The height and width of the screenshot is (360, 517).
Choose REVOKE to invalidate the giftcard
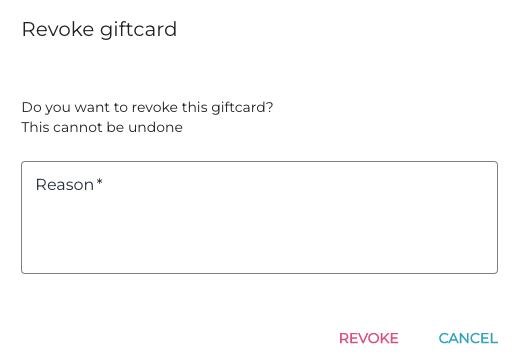click(369, 338)
